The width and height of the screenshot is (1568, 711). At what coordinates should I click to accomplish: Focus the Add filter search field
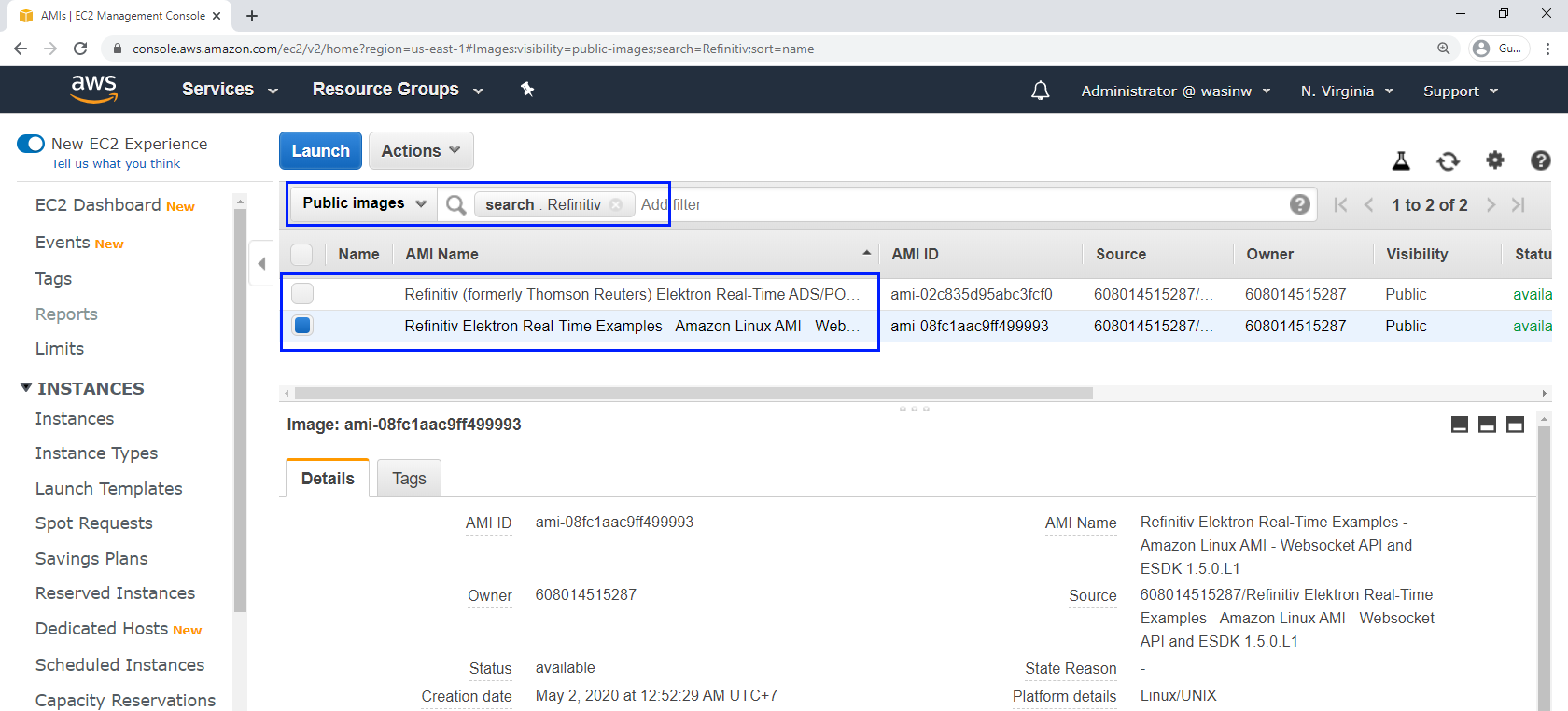pos(961,204)
